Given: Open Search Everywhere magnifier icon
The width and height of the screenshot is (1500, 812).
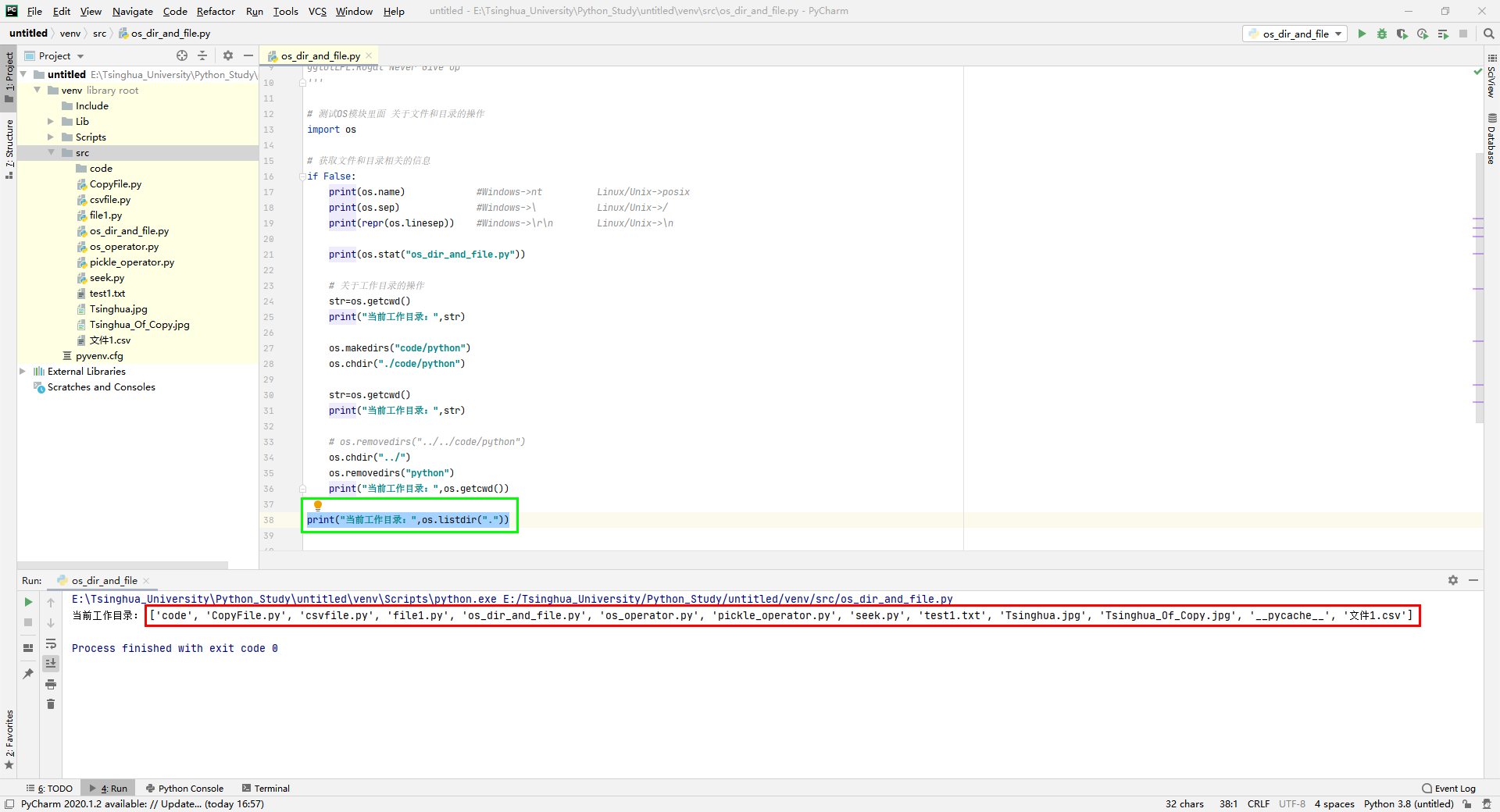Looking at the screenshot, I should (x=1488, y=34).
